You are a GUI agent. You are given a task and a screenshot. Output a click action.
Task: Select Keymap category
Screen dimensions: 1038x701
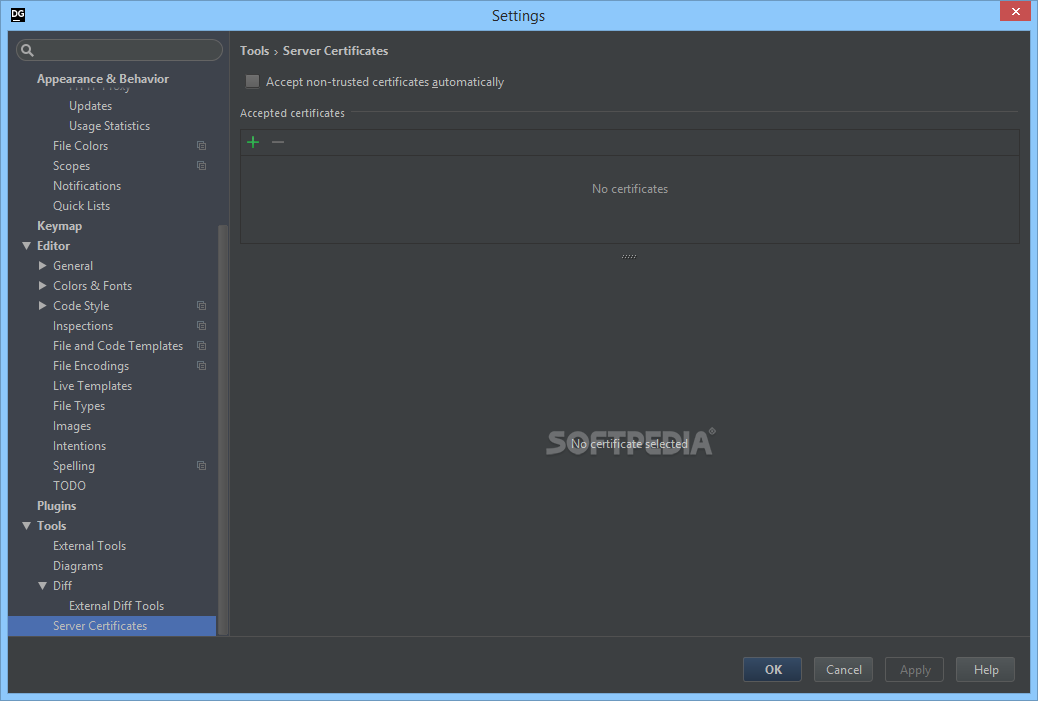coord(60,226)
